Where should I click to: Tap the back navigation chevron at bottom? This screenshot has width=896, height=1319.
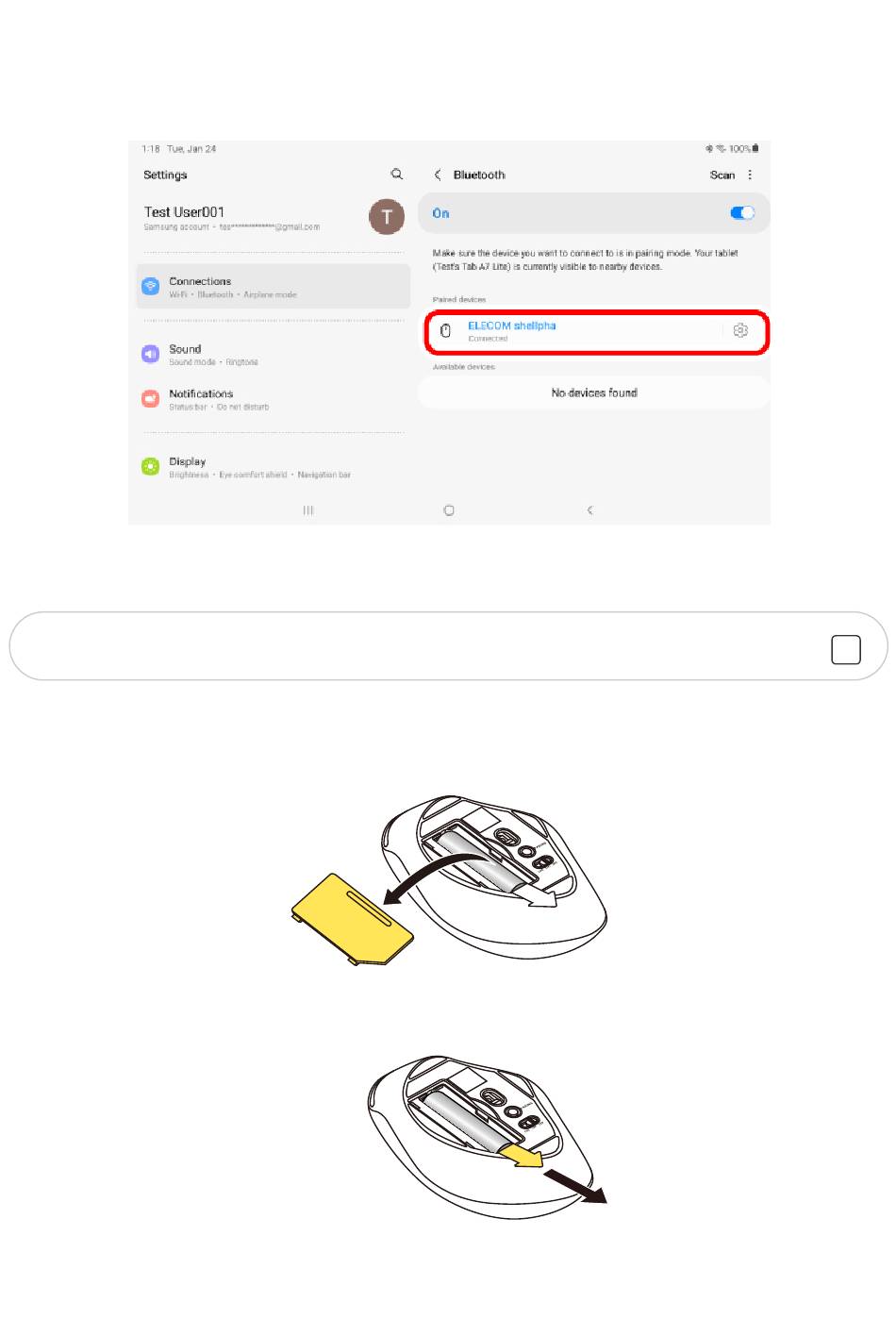coord(590,510)
